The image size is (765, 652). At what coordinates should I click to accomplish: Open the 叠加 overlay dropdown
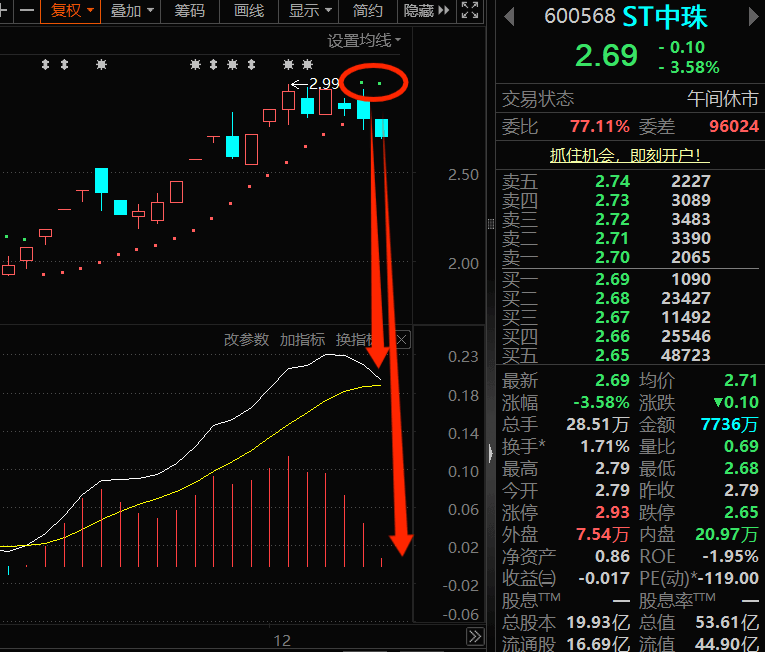[132, 11]
